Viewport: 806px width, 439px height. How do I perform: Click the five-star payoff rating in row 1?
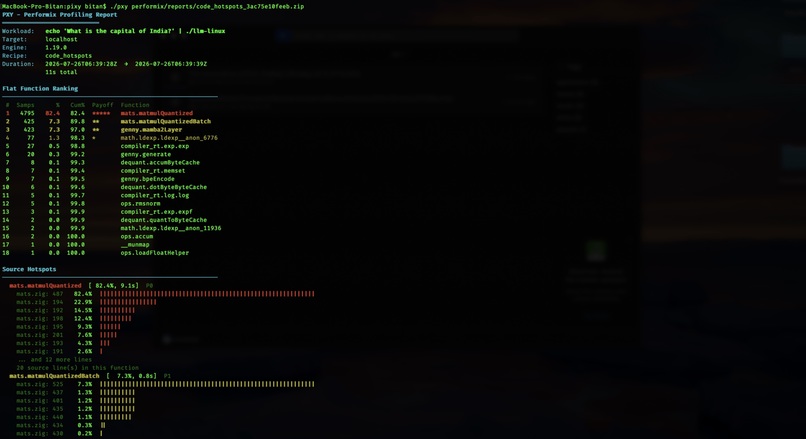point(101,113)
